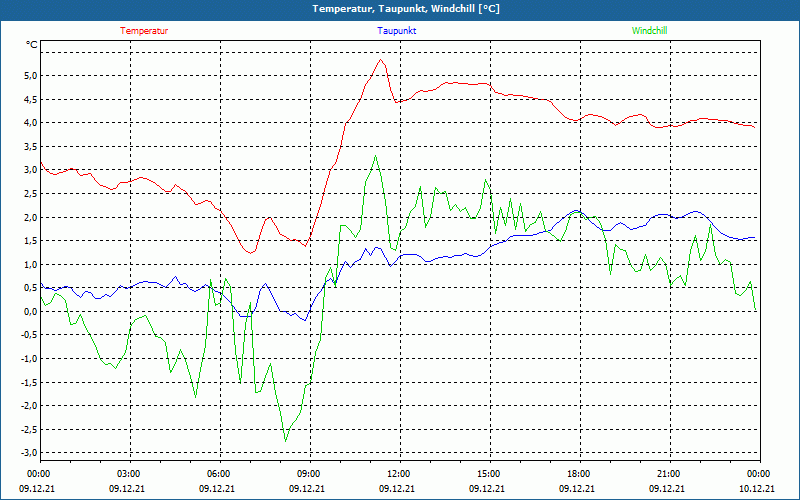Click the °C unit label on the y-axis
This screenshot has width=800, height=500.
(x=32, y=45)
